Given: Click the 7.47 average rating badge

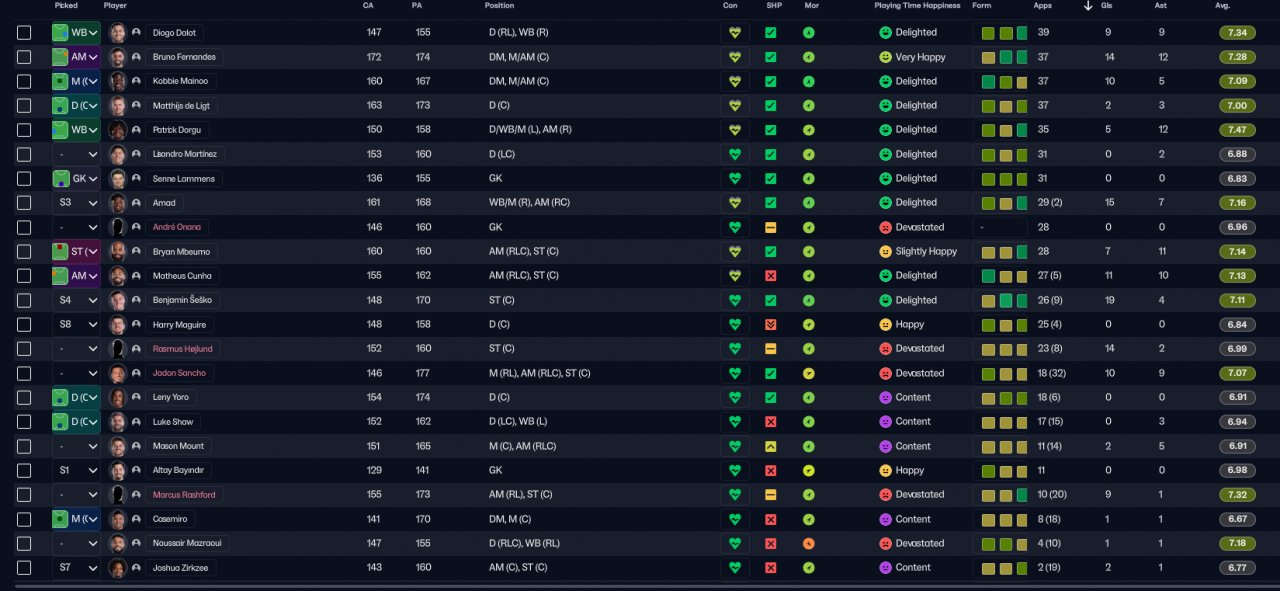Looking at the screenshot, I should [1237, 130].
